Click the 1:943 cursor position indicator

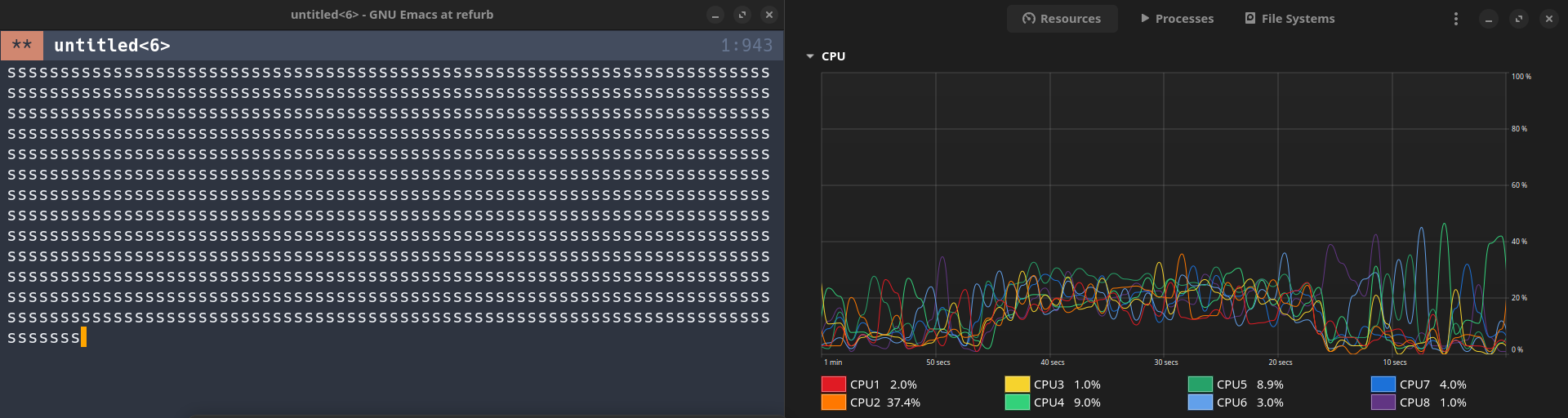(x=746, y=46)
